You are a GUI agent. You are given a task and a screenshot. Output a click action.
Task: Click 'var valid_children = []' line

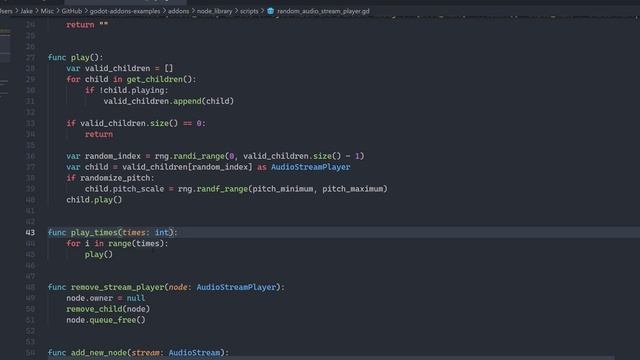[x=120, y=68]
